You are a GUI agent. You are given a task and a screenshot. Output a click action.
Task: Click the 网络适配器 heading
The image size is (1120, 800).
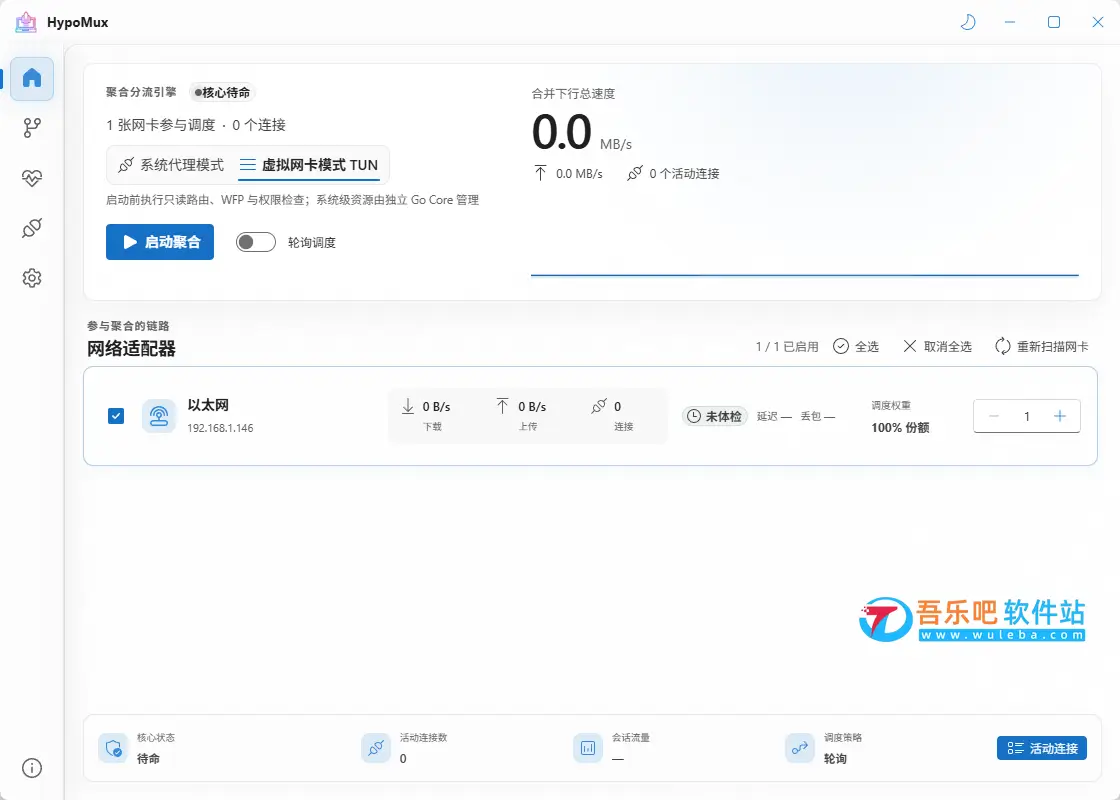(x=131, y=349)
